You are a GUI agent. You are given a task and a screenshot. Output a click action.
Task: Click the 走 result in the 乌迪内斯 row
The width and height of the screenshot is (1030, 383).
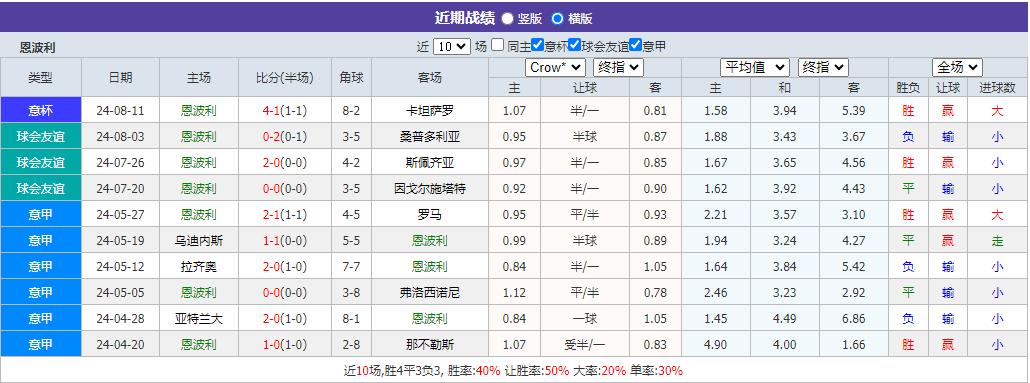(x=998, y=240)
